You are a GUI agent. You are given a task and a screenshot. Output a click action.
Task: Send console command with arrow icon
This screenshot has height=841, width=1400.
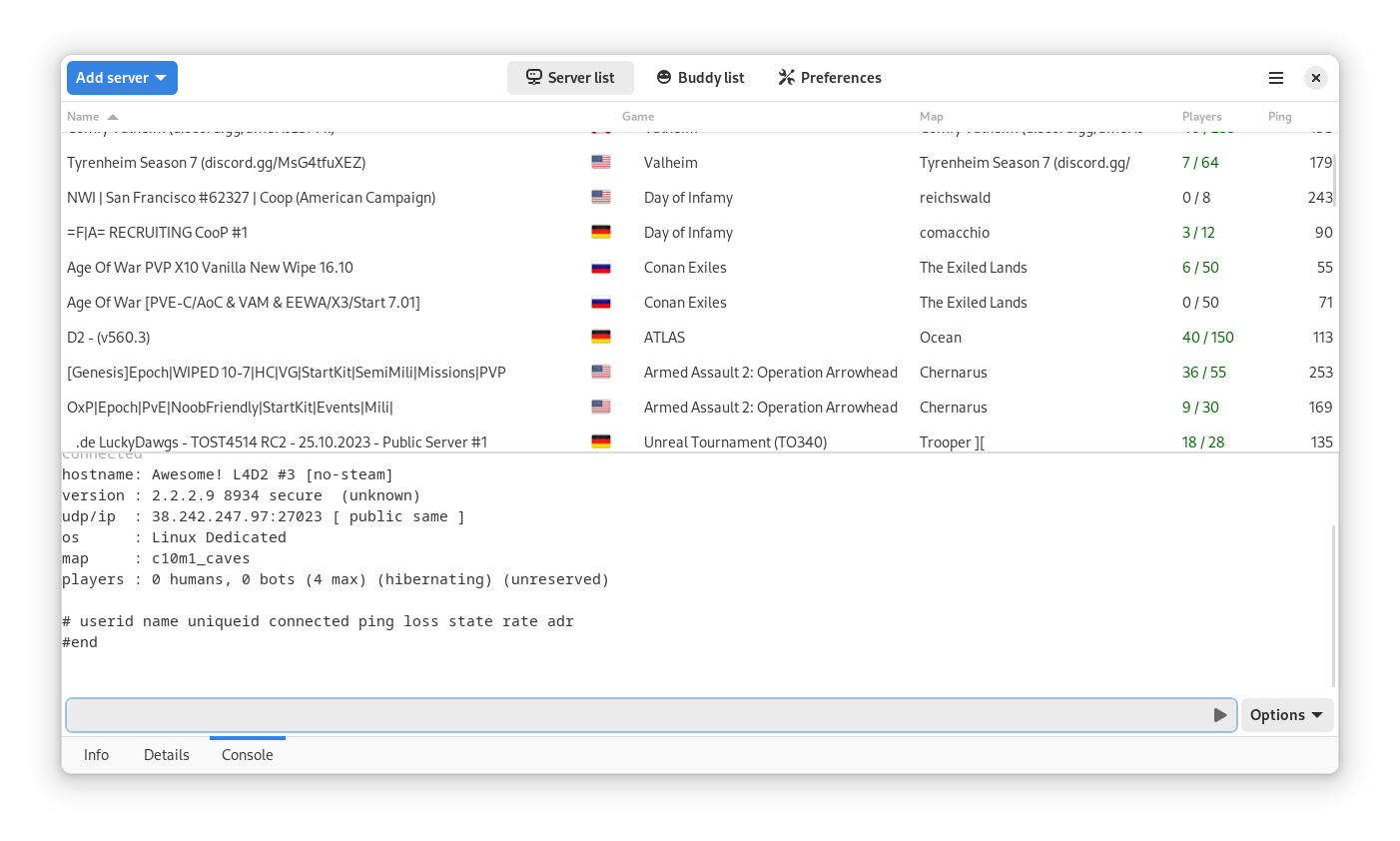coord(1220,715)
